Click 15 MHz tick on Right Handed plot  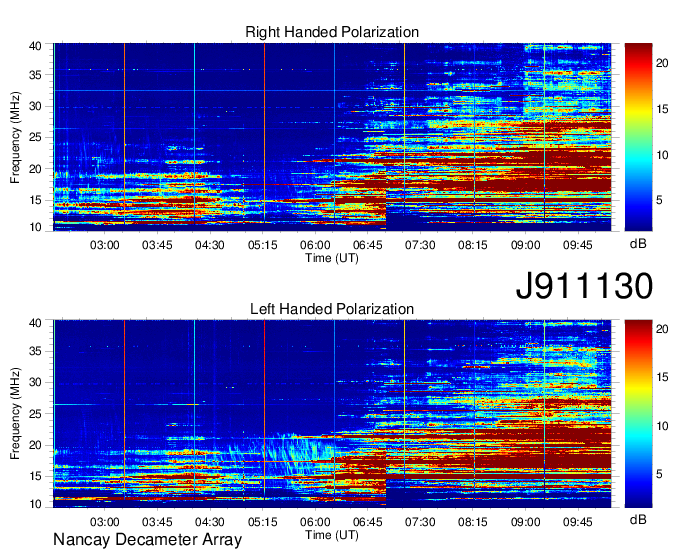coord(35,200)
